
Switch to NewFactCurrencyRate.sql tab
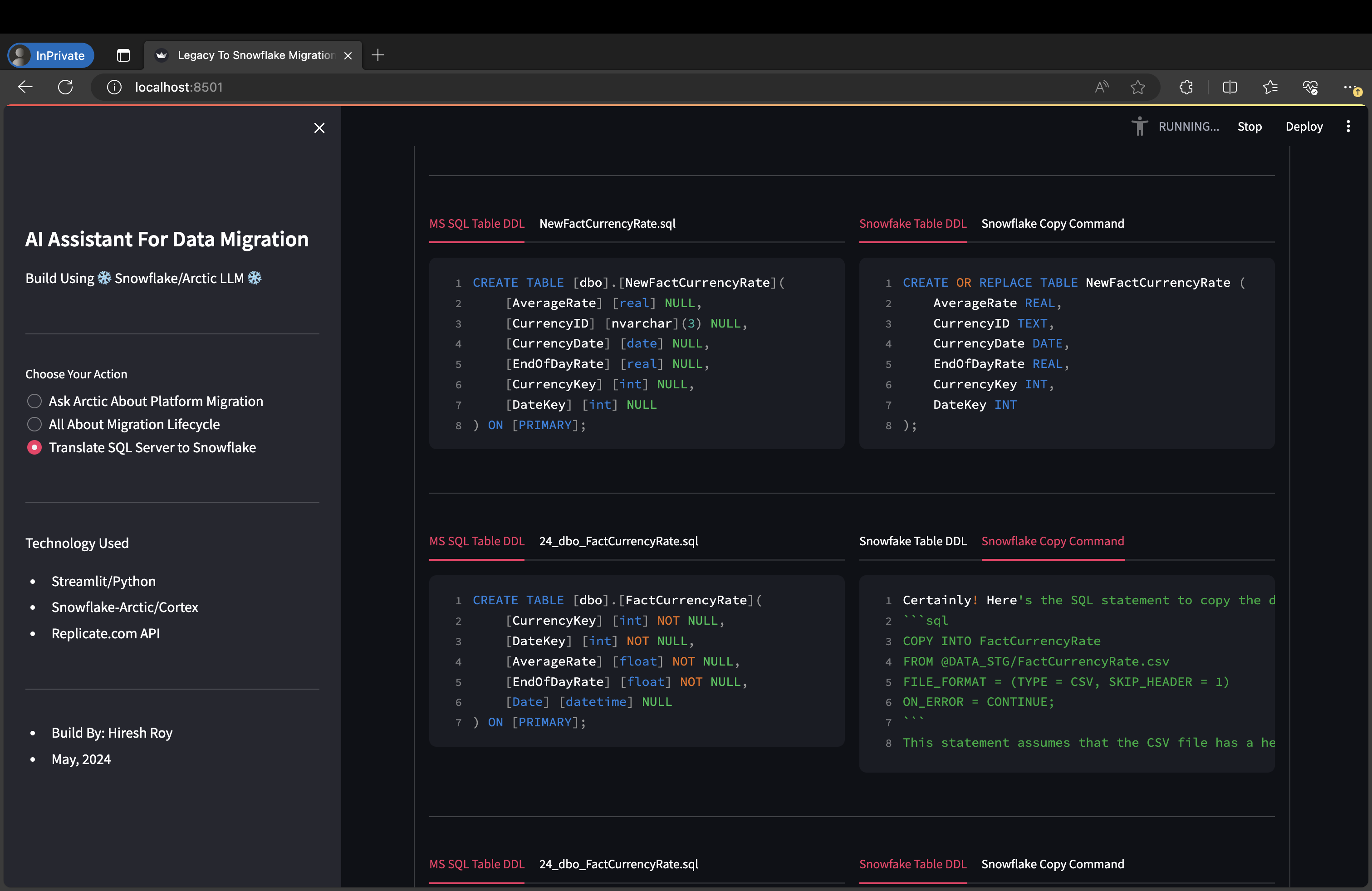(x=607, y=224)
